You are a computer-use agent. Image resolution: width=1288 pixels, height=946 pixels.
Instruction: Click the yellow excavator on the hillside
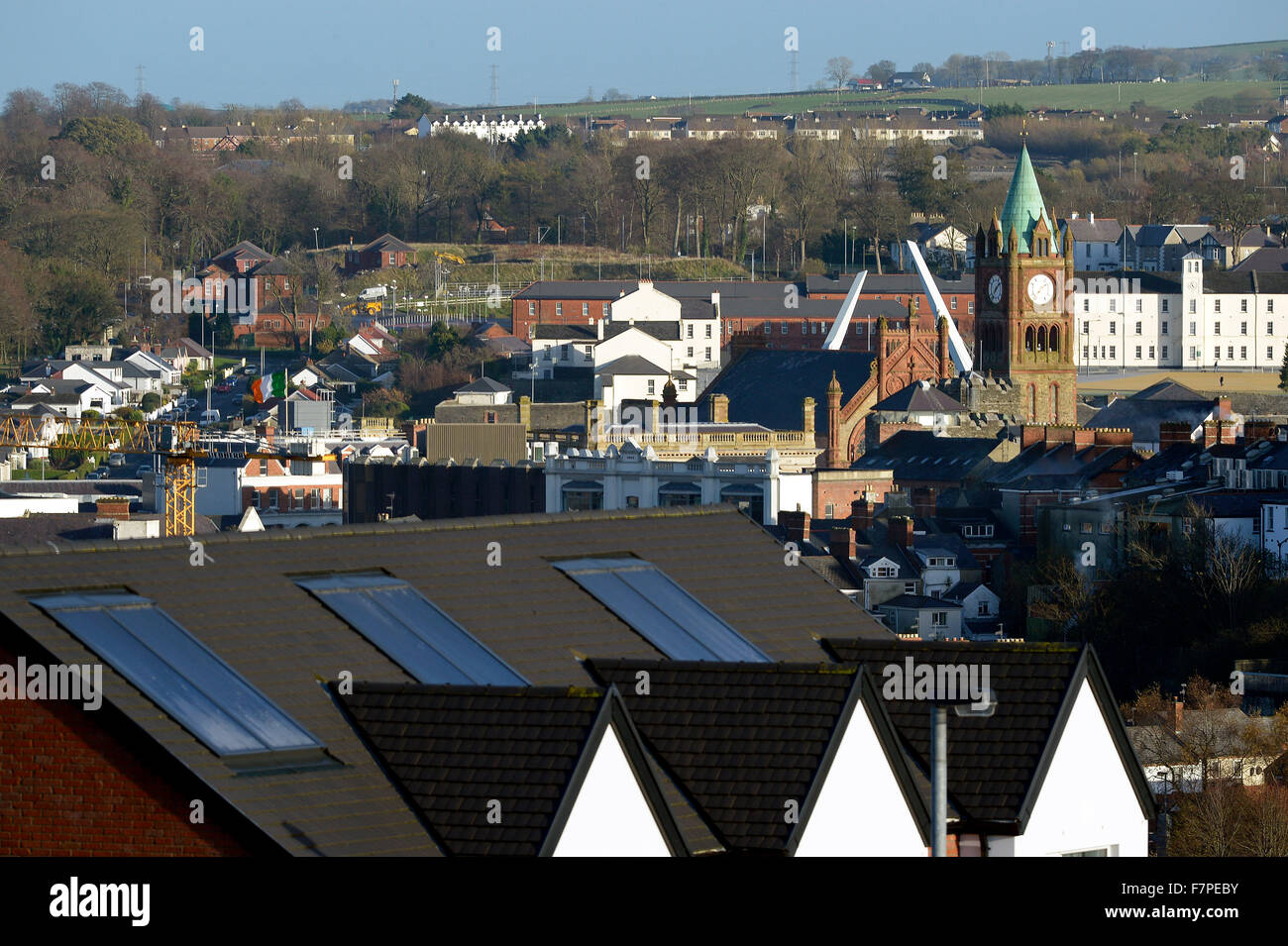click(x=448, y=258)
